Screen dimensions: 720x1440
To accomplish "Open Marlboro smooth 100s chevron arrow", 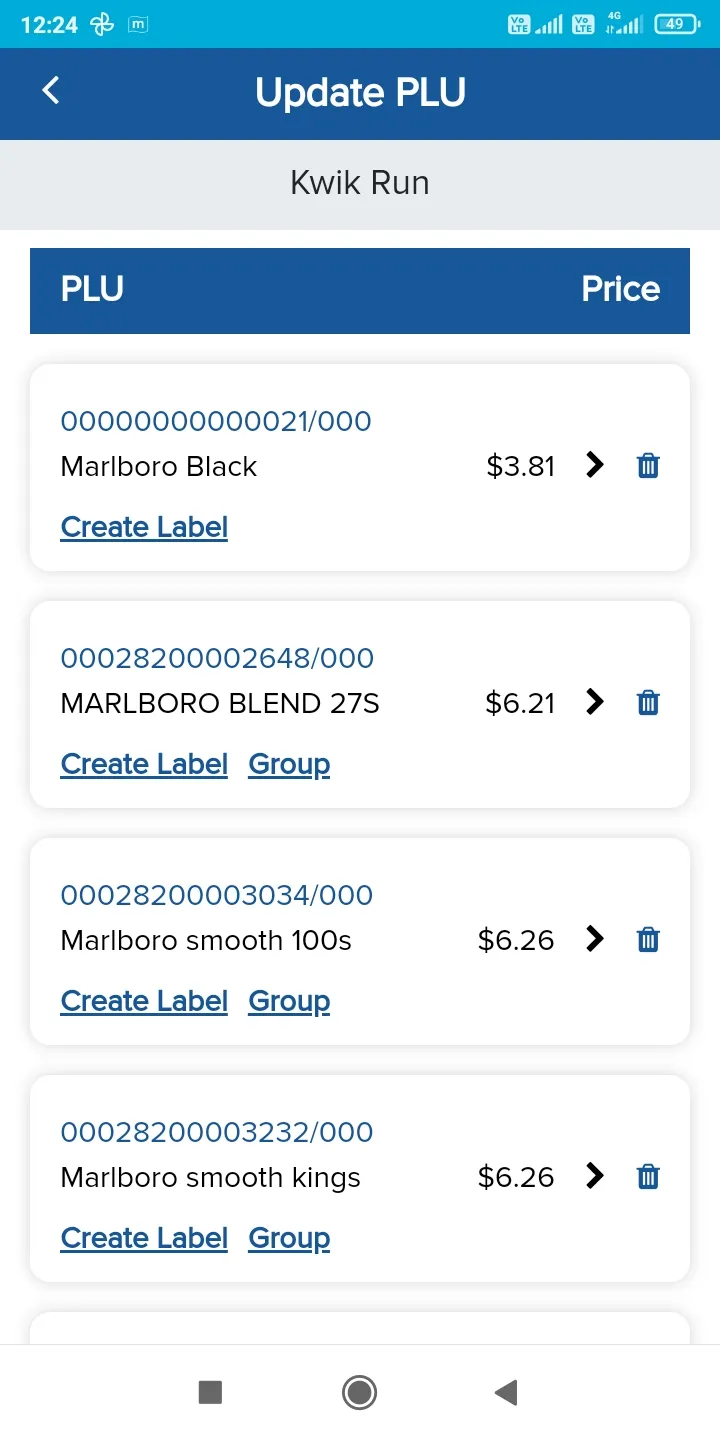I will pos(595,939).
